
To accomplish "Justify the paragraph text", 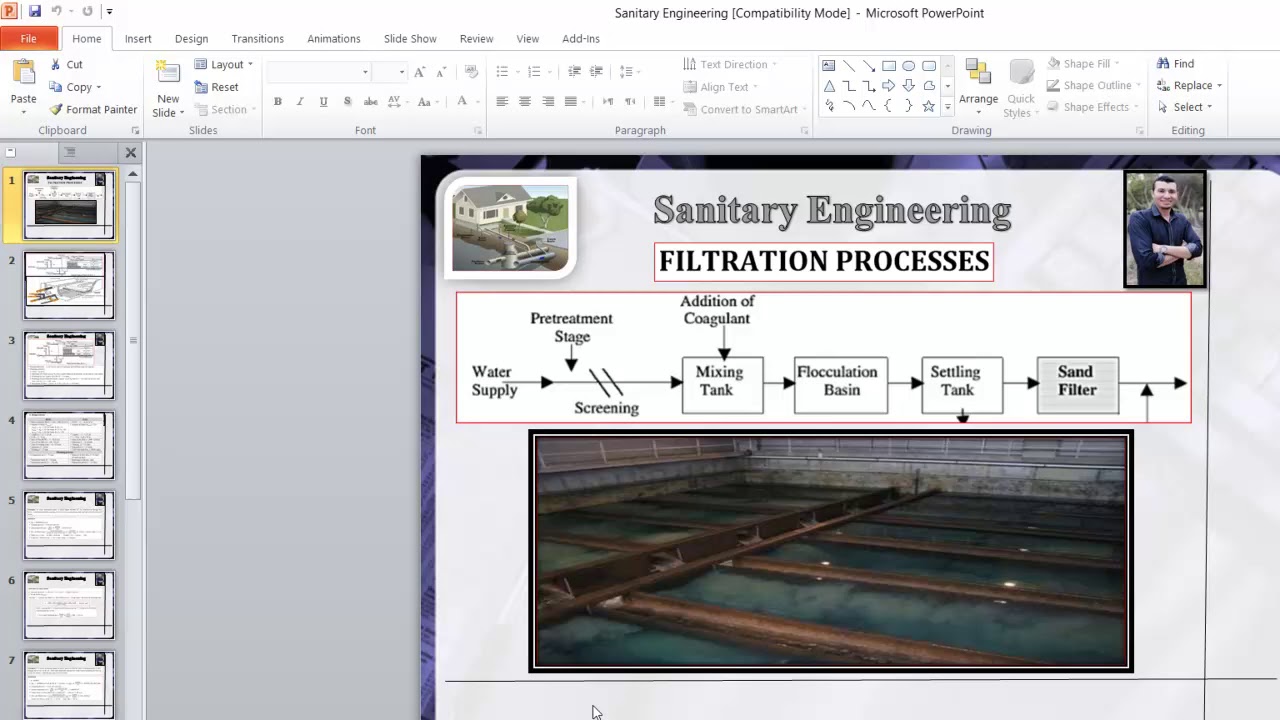I will [x=571, y=102].
